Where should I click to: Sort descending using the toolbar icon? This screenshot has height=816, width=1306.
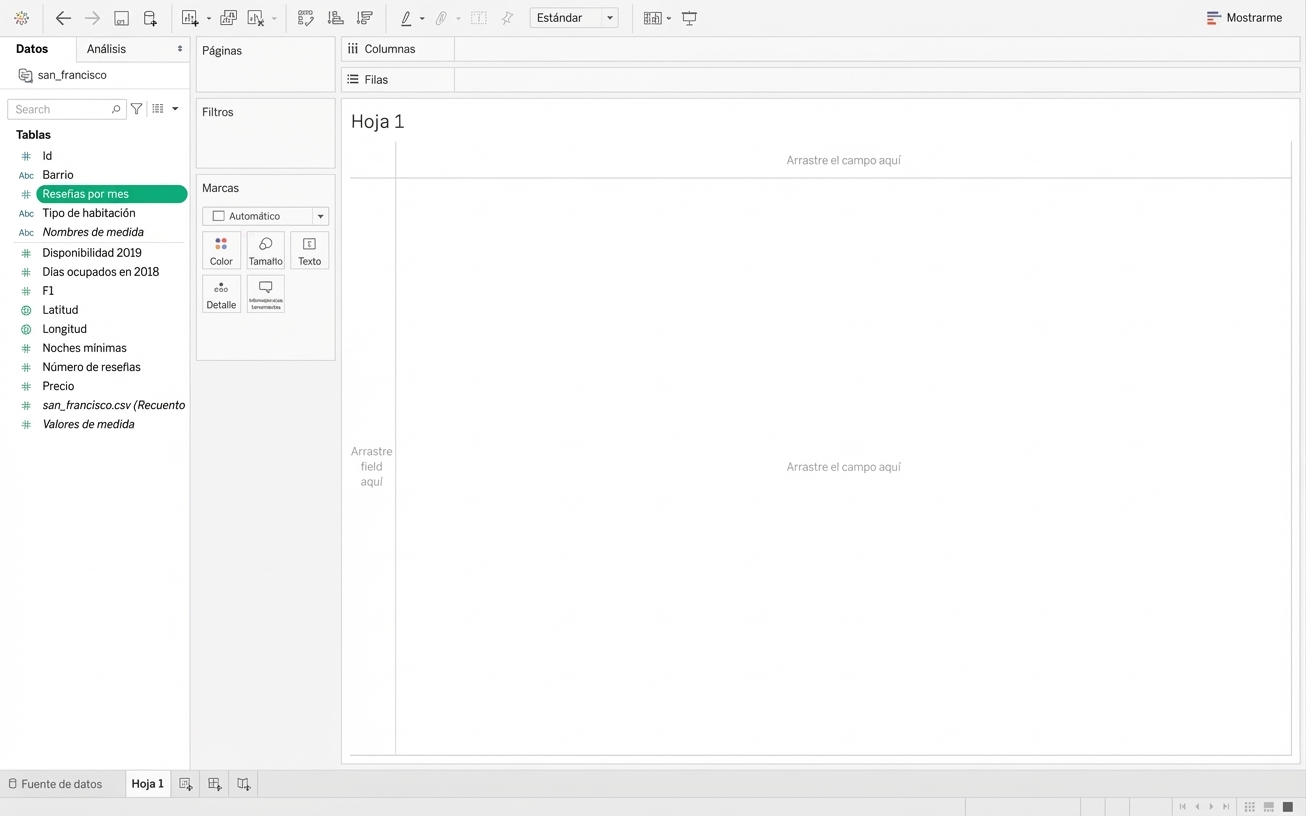coord(365,18)
